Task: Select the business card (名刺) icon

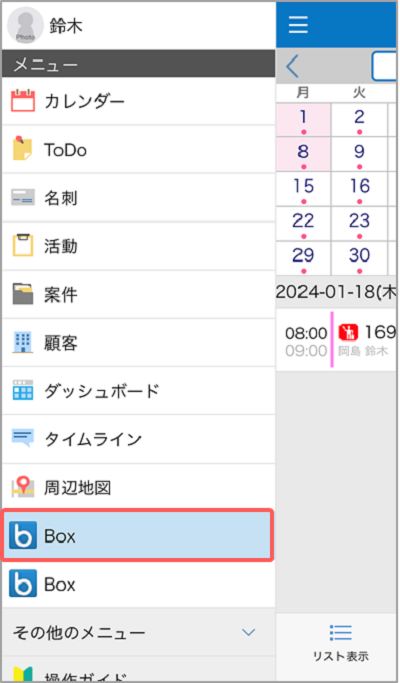Action: [23, 198]
